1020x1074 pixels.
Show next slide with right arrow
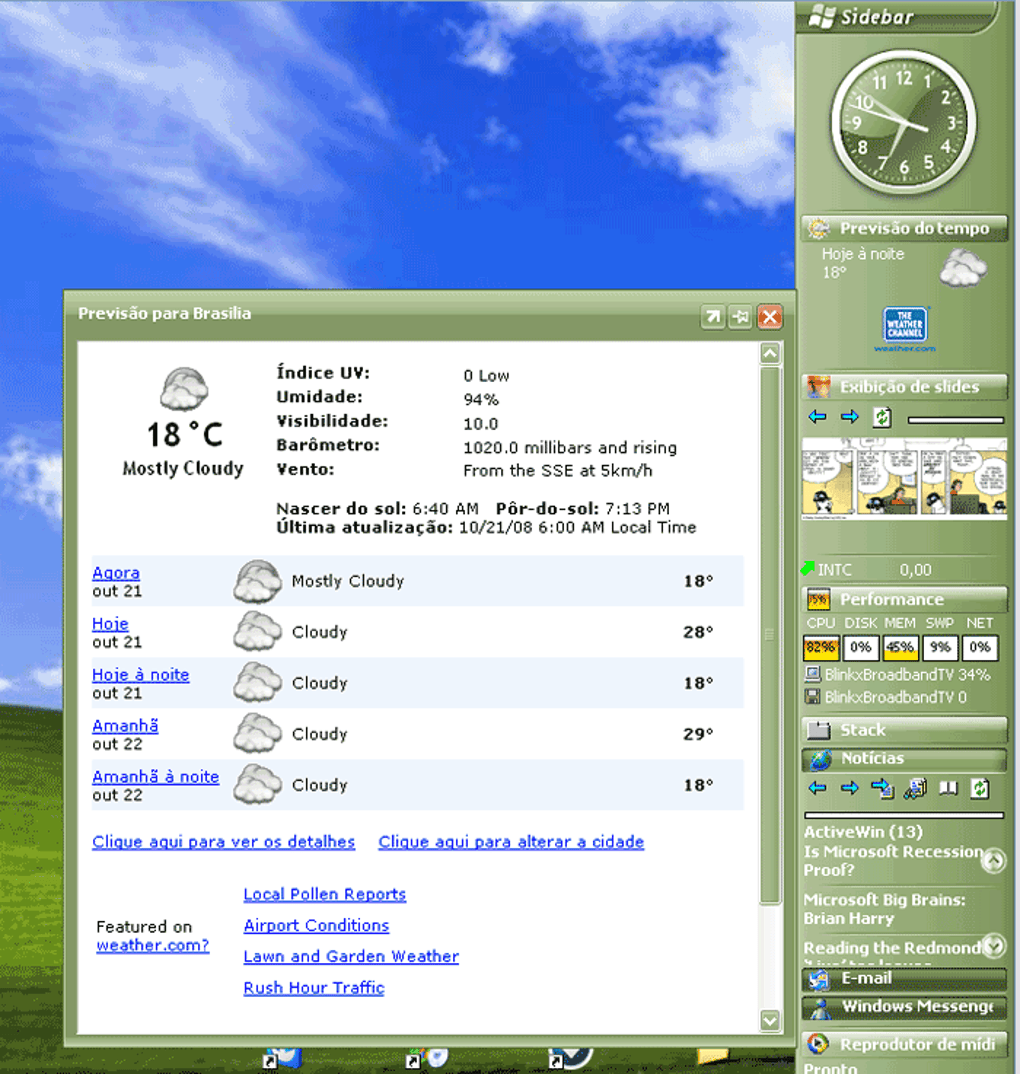coord(849,416)
